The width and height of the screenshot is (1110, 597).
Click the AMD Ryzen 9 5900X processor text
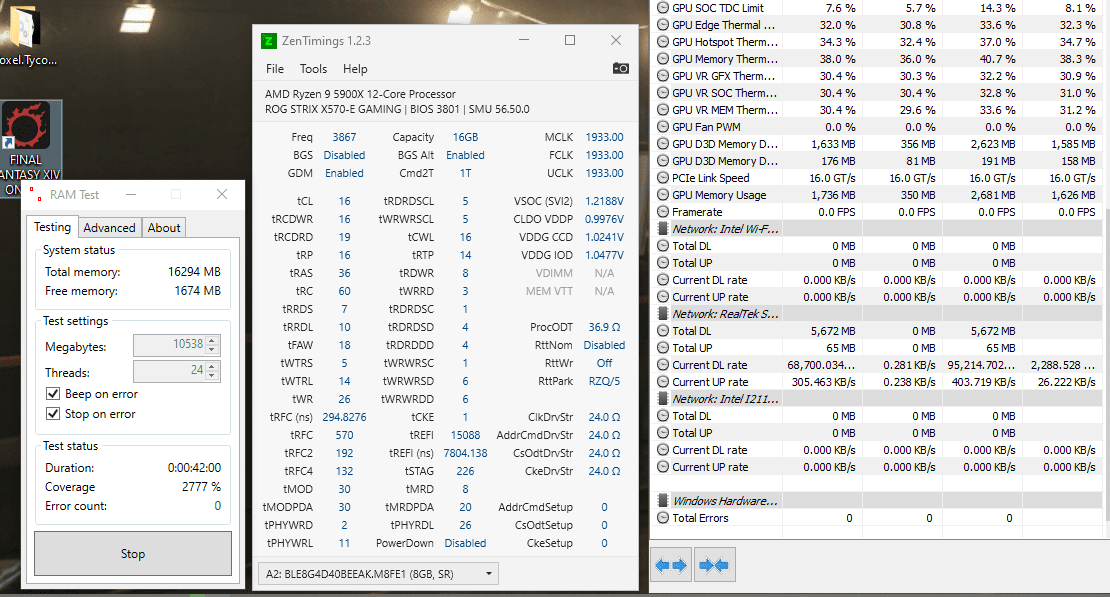pos(360,93)
